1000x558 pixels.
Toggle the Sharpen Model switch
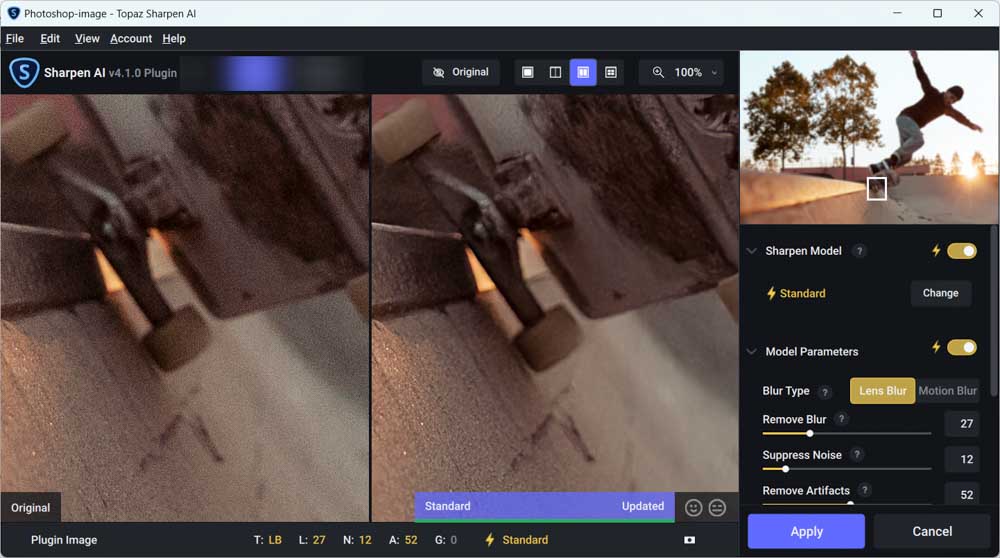pyautogui.click(x=962, y=251)
